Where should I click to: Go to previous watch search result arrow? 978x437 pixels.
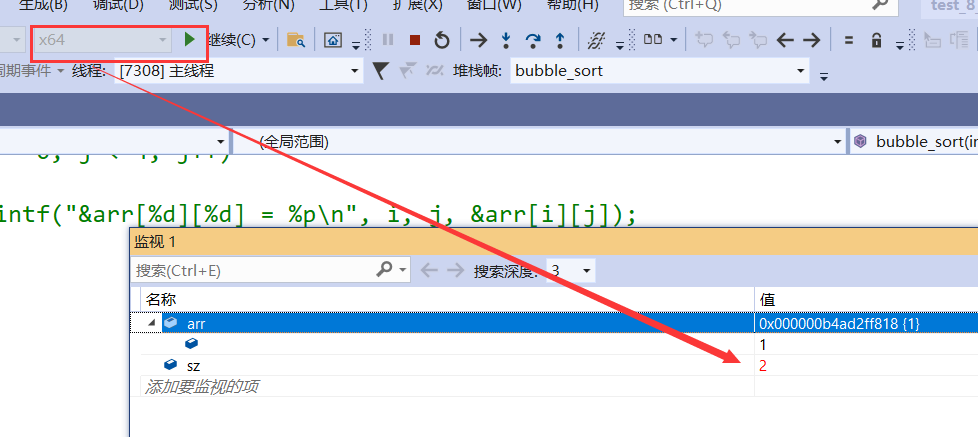(x=429, y=271)
